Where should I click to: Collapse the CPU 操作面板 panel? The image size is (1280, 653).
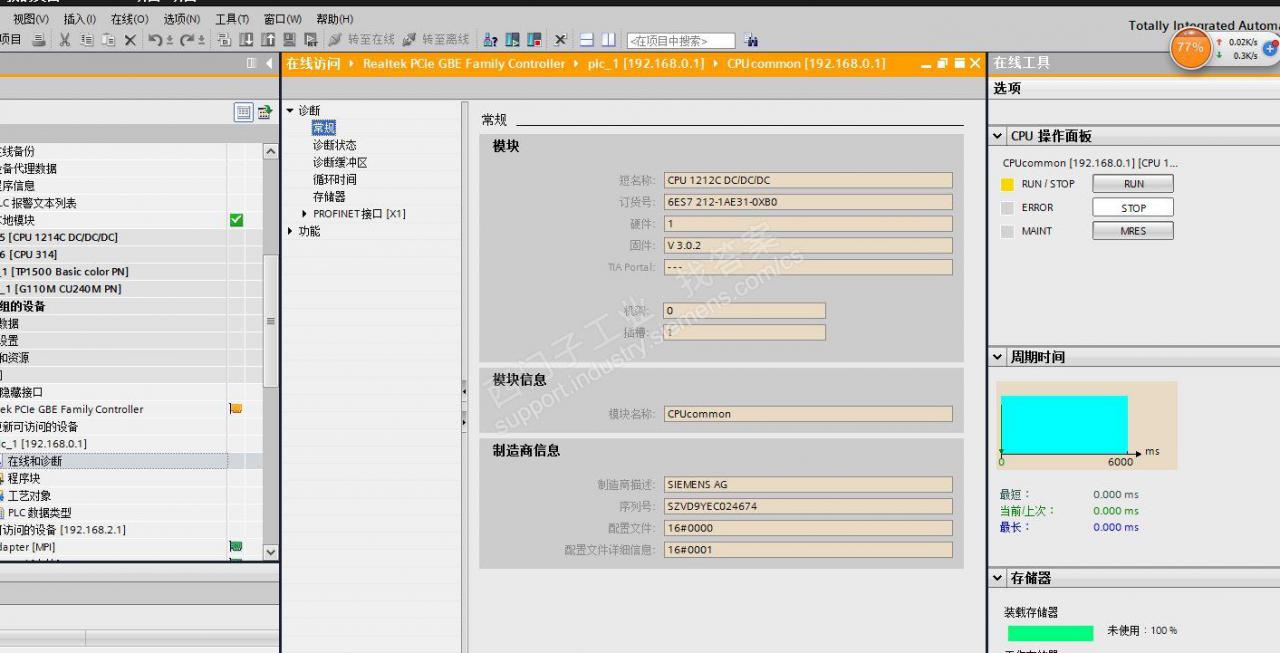click(997, 135)
